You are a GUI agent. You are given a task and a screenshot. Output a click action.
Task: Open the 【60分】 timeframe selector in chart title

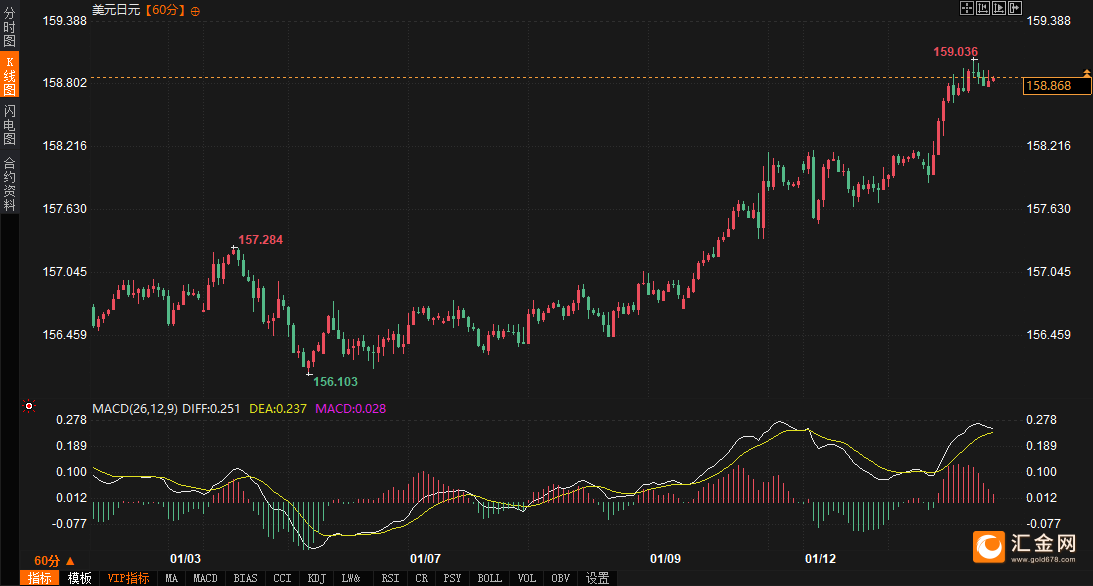[165, 10]
